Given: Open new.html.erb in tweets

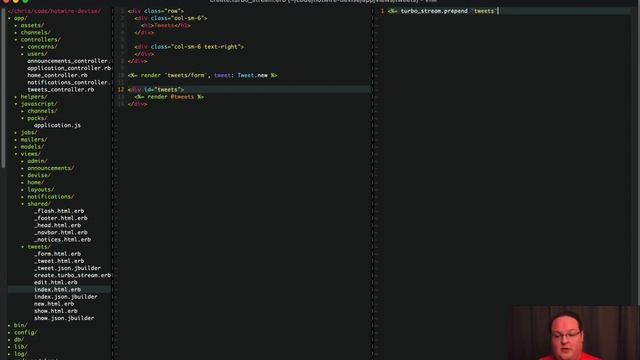Looking at the screenshot, I should point(54,304).
